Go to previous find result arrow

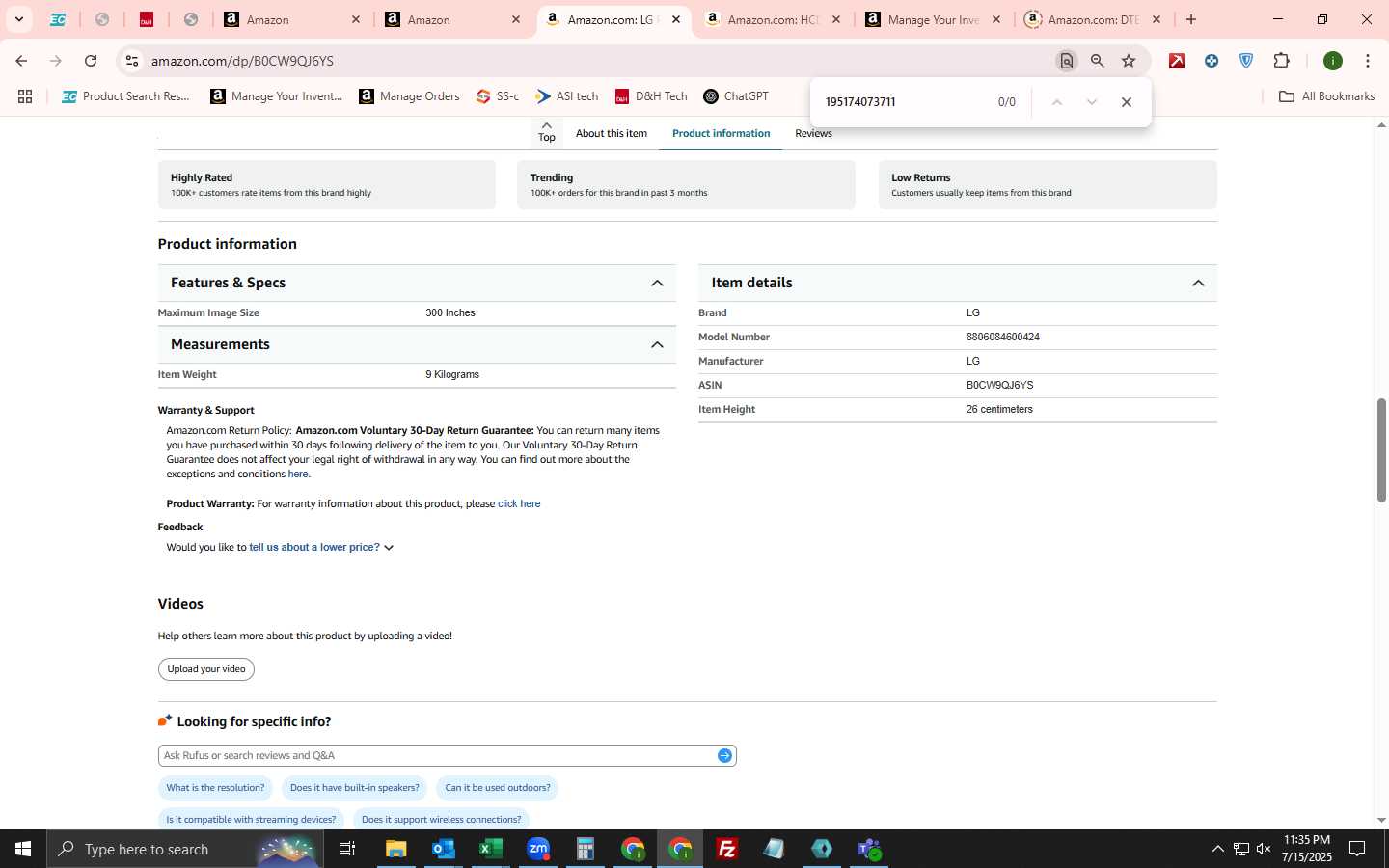[1057, 102]
